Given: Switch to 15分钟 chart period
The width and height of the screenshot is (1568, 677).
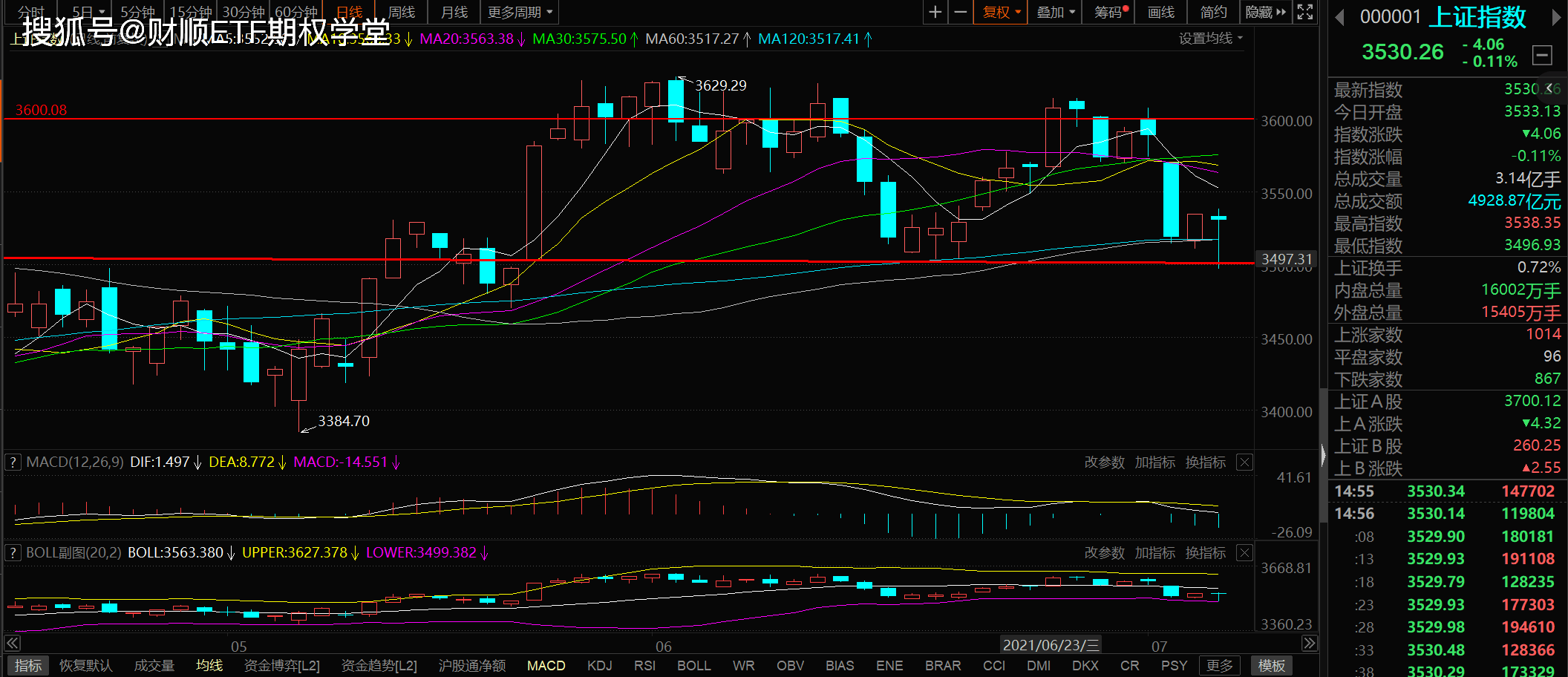Looking at the screenshot, I should tap(190, 12).
